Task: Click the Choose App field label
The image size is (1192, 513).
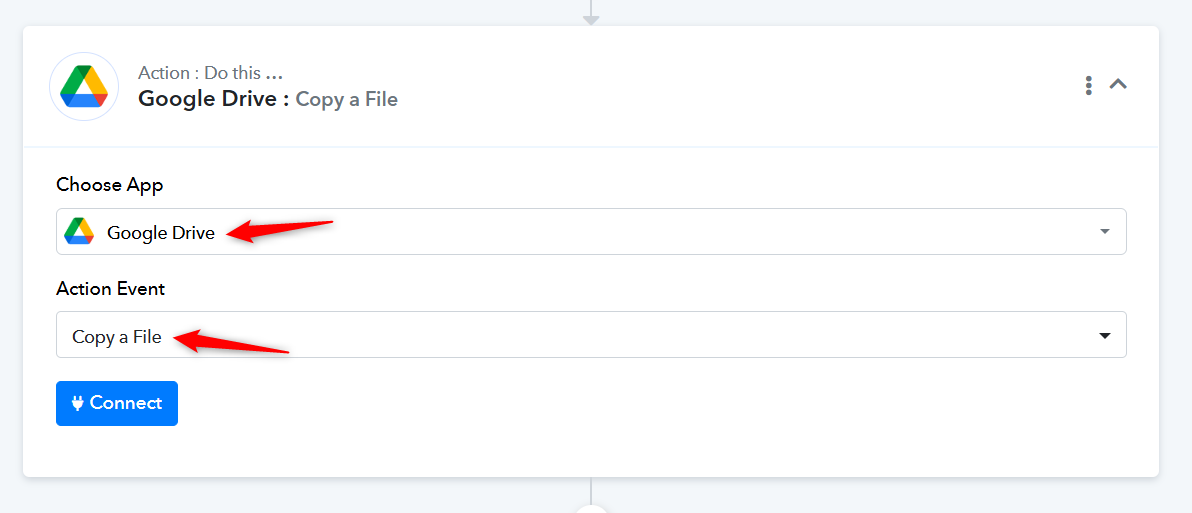Action: tap(110, 185)
